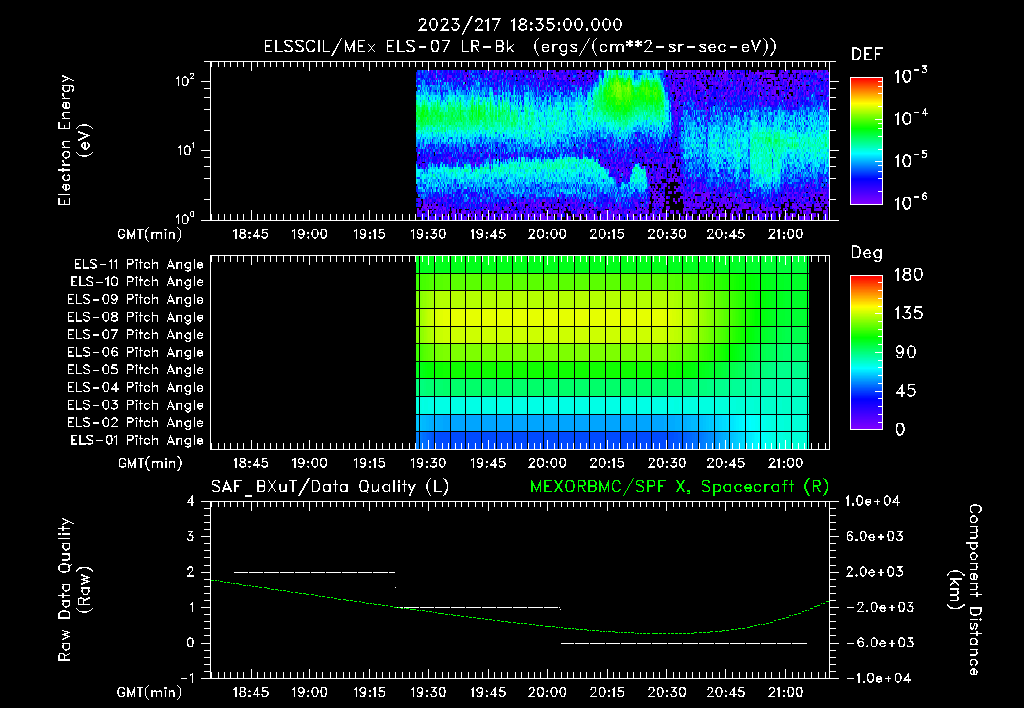
Task: Click the green MEXORBMC/SPF X, Spacecraft (R) label
Action: tap(679, 487)
